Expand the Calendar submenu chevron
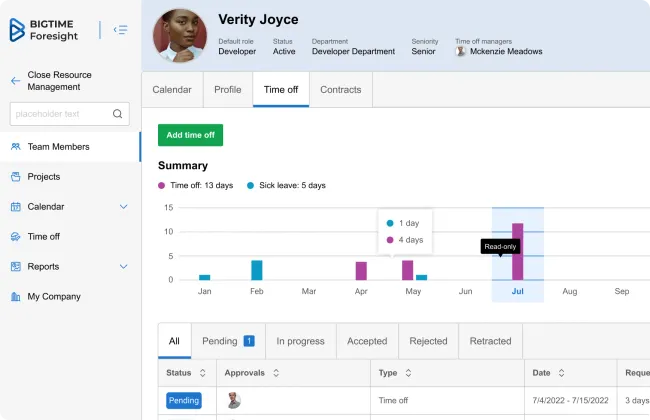 coord(124,207)
